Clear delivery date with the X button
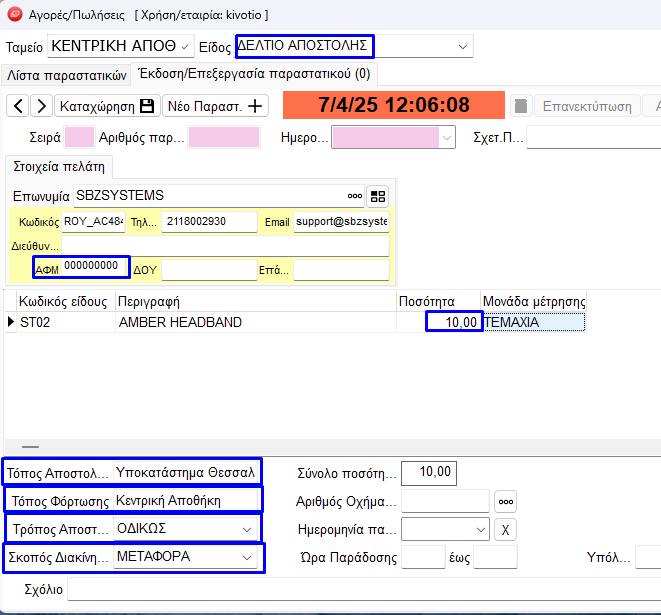The height and width of the screenshot is (615, 661). click(x=507, y=528)
